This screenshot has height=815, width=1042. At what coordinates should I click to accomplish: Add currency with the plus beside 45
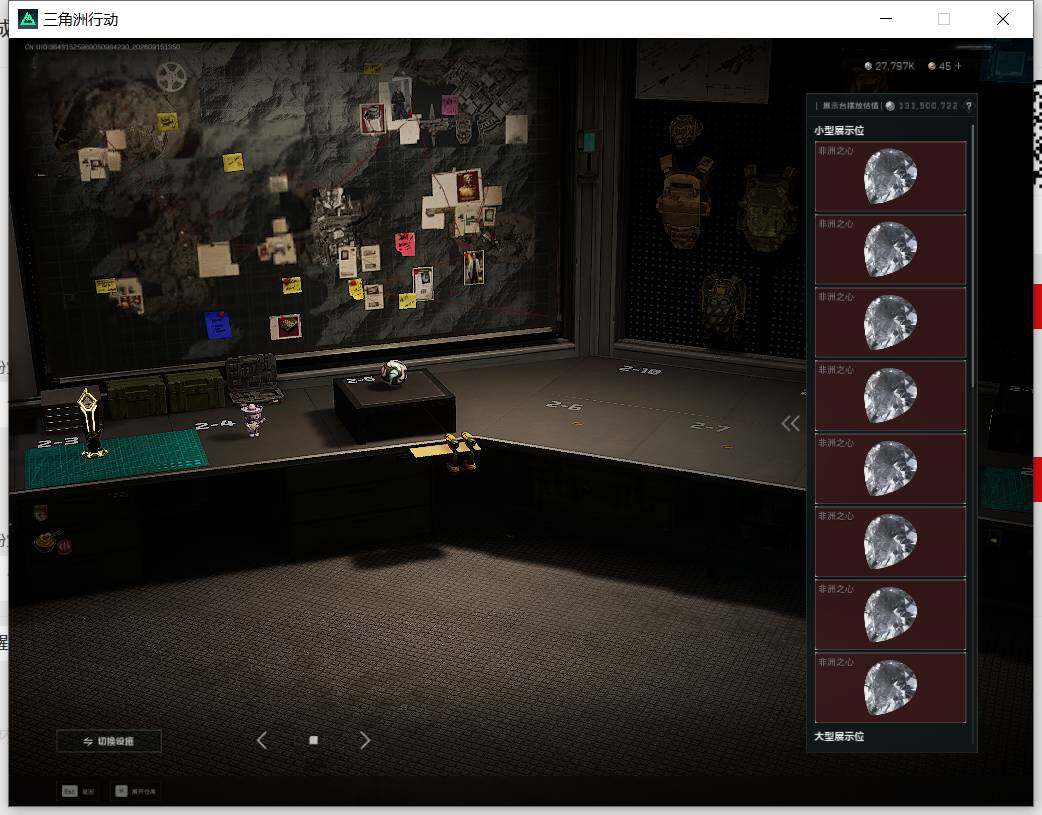958,66
